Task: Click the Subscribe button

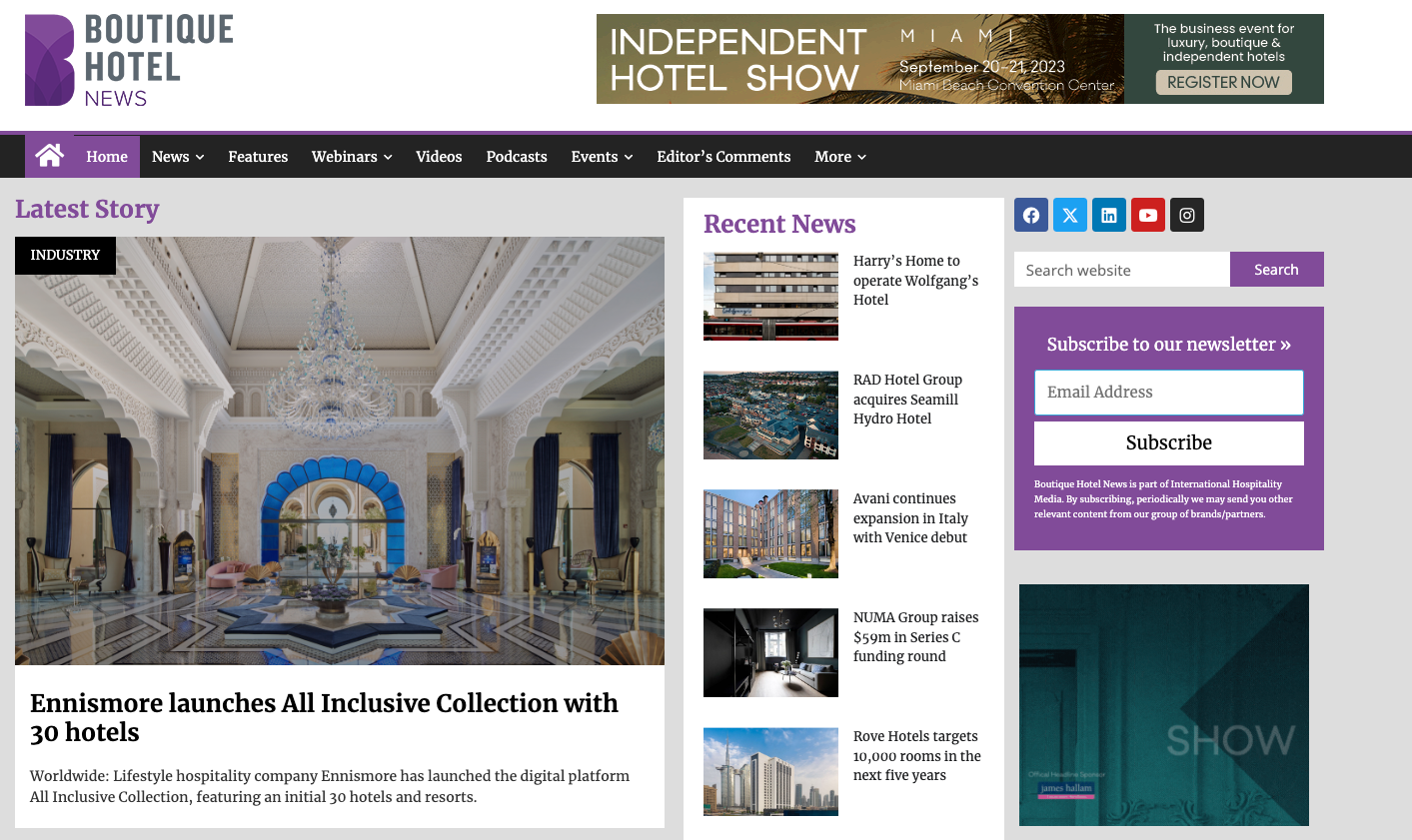Action: tap(1169, 442)
